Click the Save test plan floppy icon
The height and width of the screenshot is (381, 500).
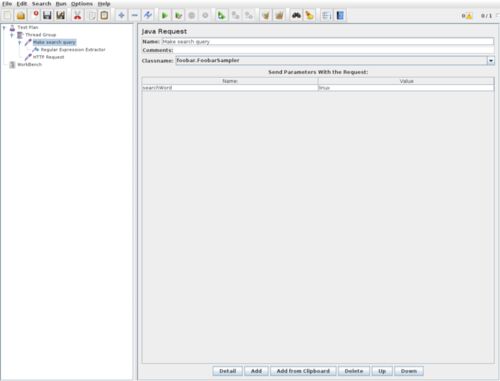click(47, 15)
